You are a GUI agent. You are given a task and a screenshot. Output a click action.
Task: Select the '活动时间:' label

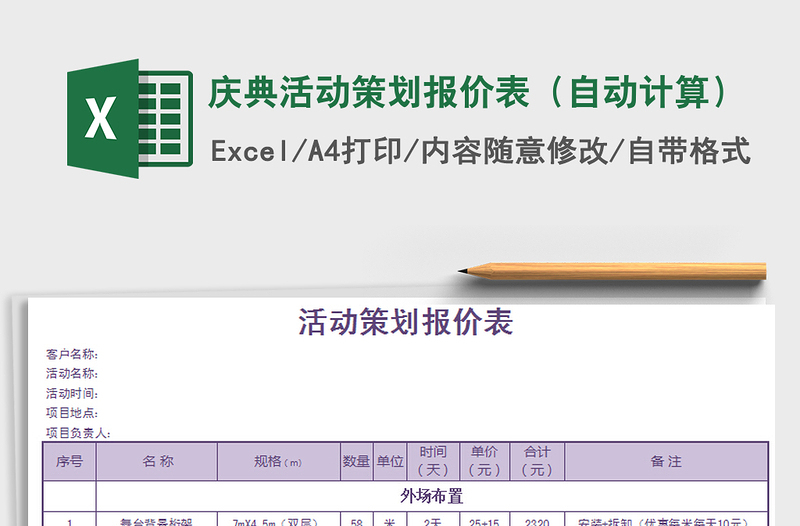[x=71, y=393]
